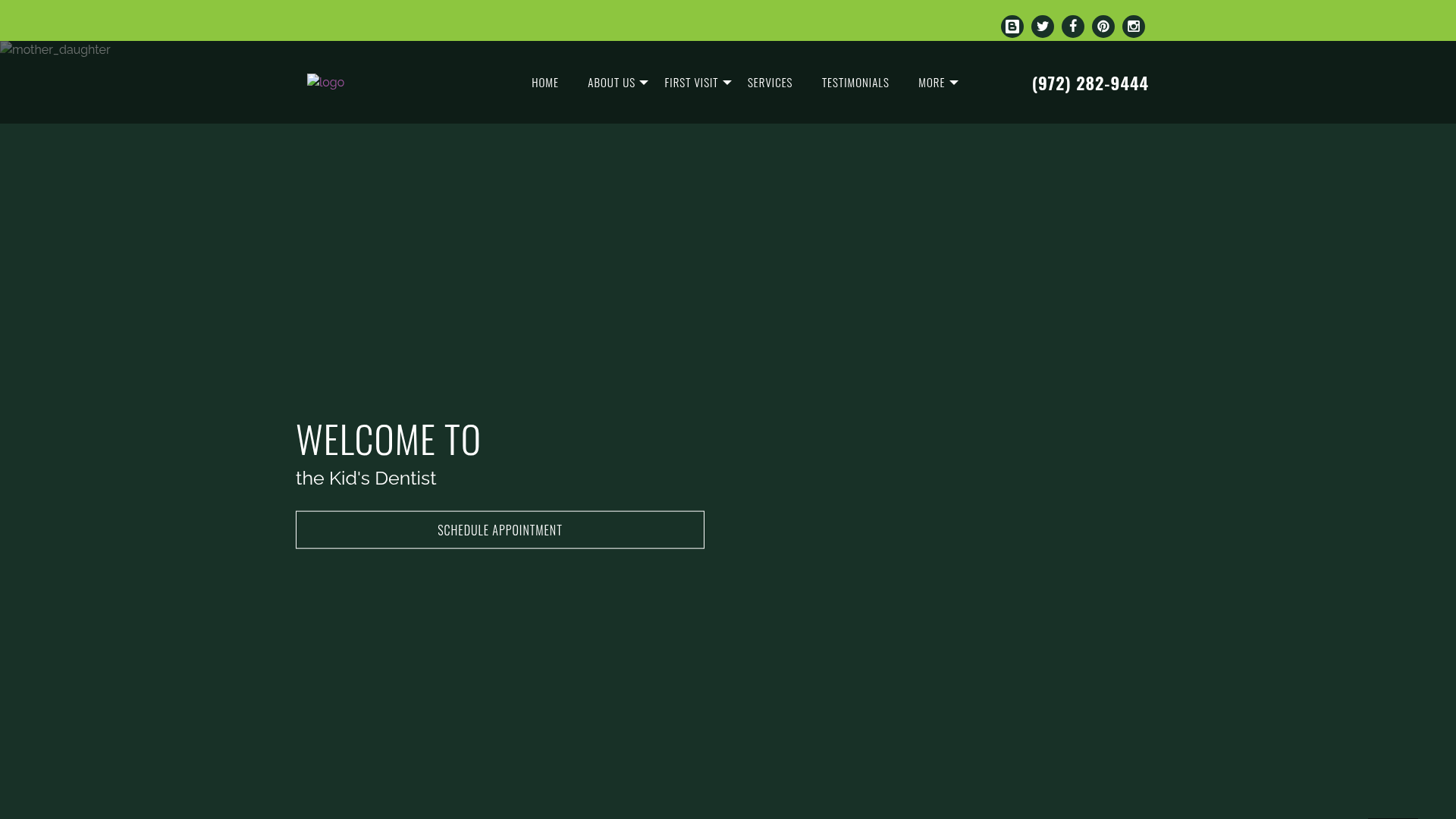Screen dimensions: 1456x819
Task: Click the broken mother_daughter image
Action: click(55, 49)
